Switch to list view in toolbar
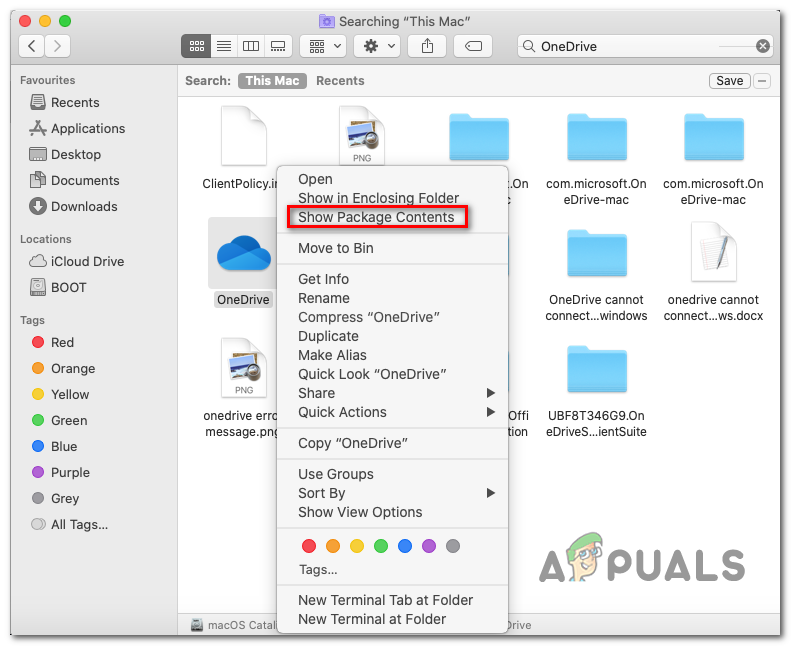 223,46
